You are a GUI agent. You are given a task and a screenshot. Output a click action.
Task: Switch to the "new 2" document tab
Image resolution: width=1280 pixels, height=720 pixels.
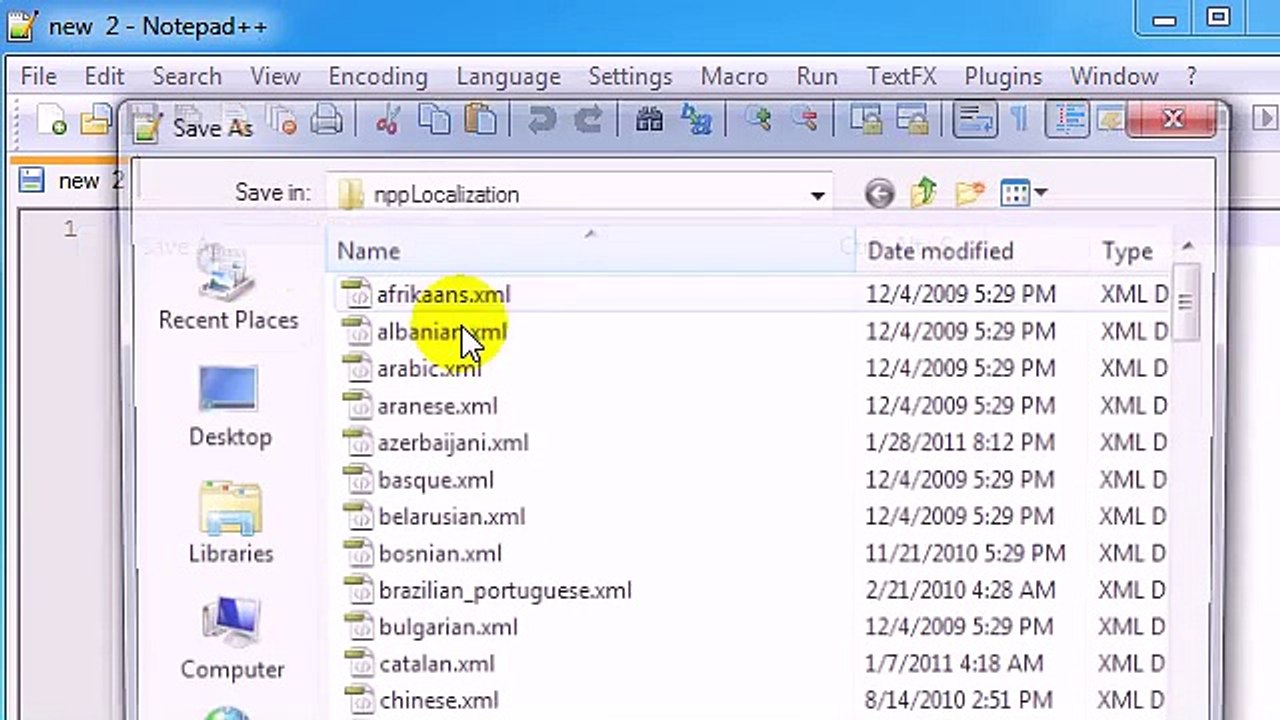pos(70,181)
